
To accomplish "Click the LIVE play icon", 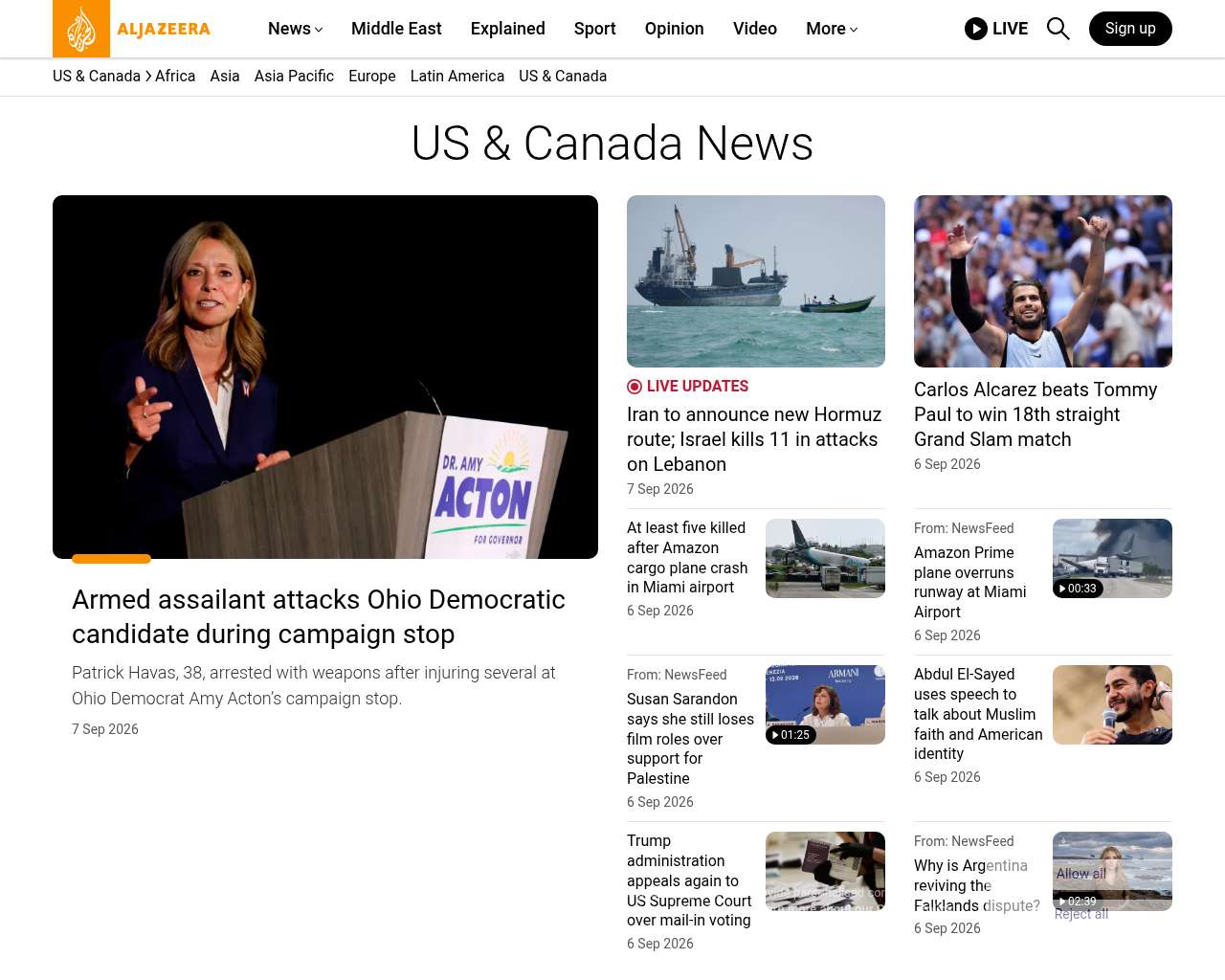I will [x=976, y=29].
